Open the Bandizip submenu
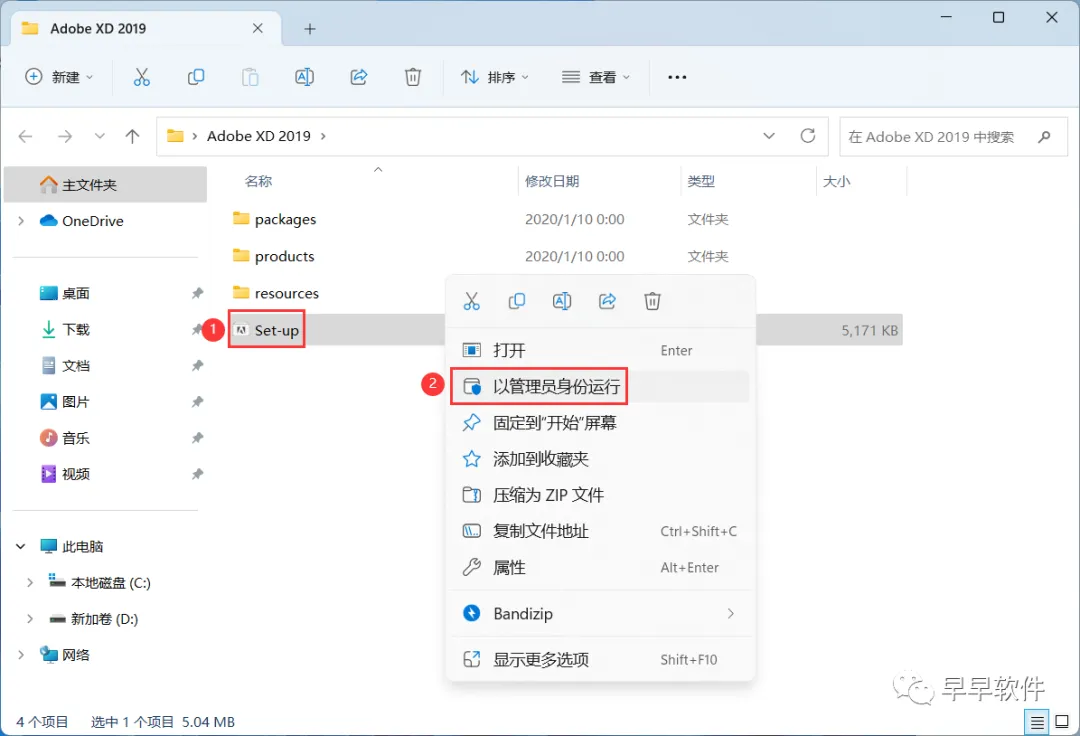The image size is (1080, 736). pyautogui.click(x=600, y=613)
